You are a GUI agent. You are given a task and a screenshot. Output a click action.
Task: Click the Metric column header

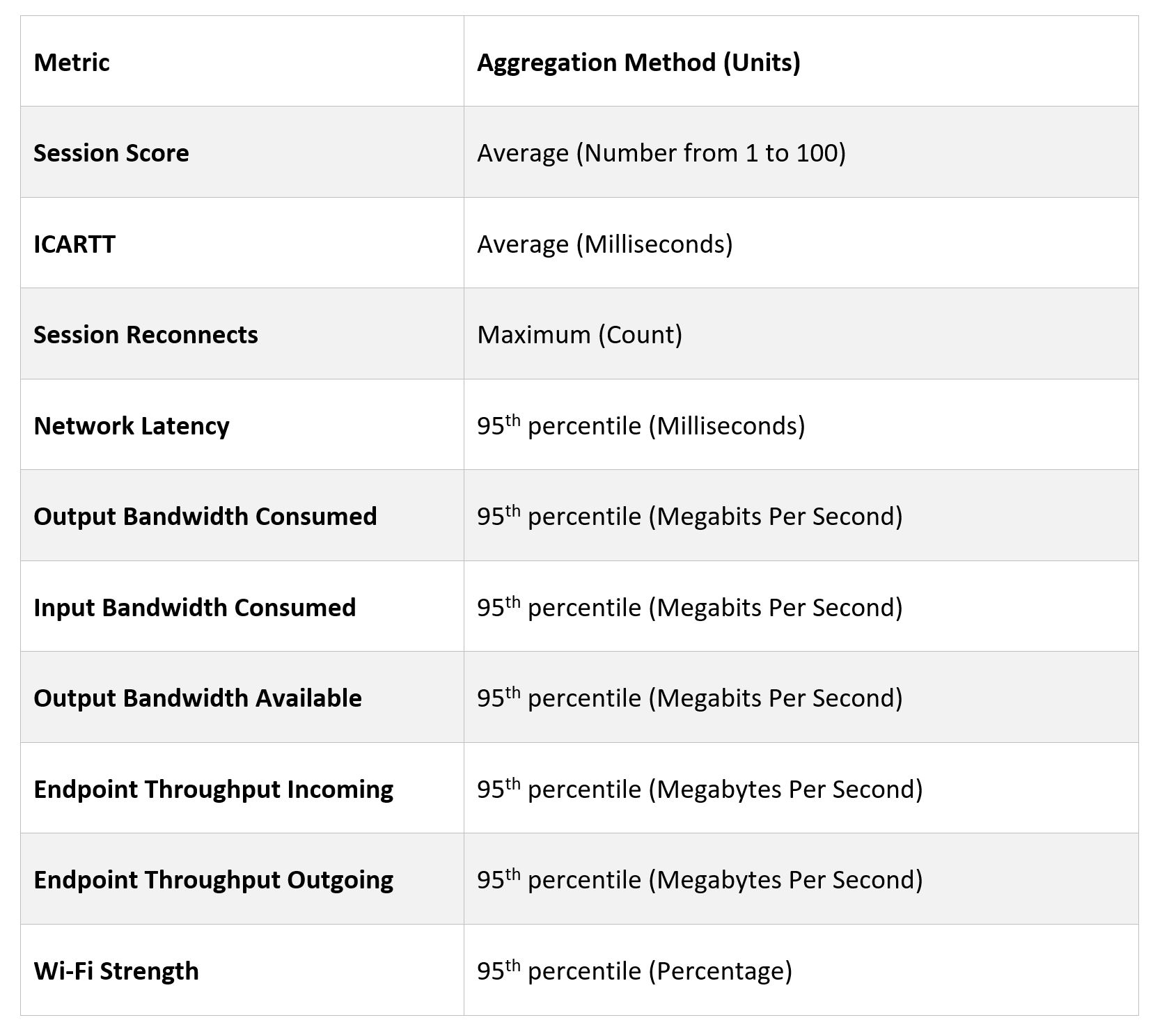72,63
